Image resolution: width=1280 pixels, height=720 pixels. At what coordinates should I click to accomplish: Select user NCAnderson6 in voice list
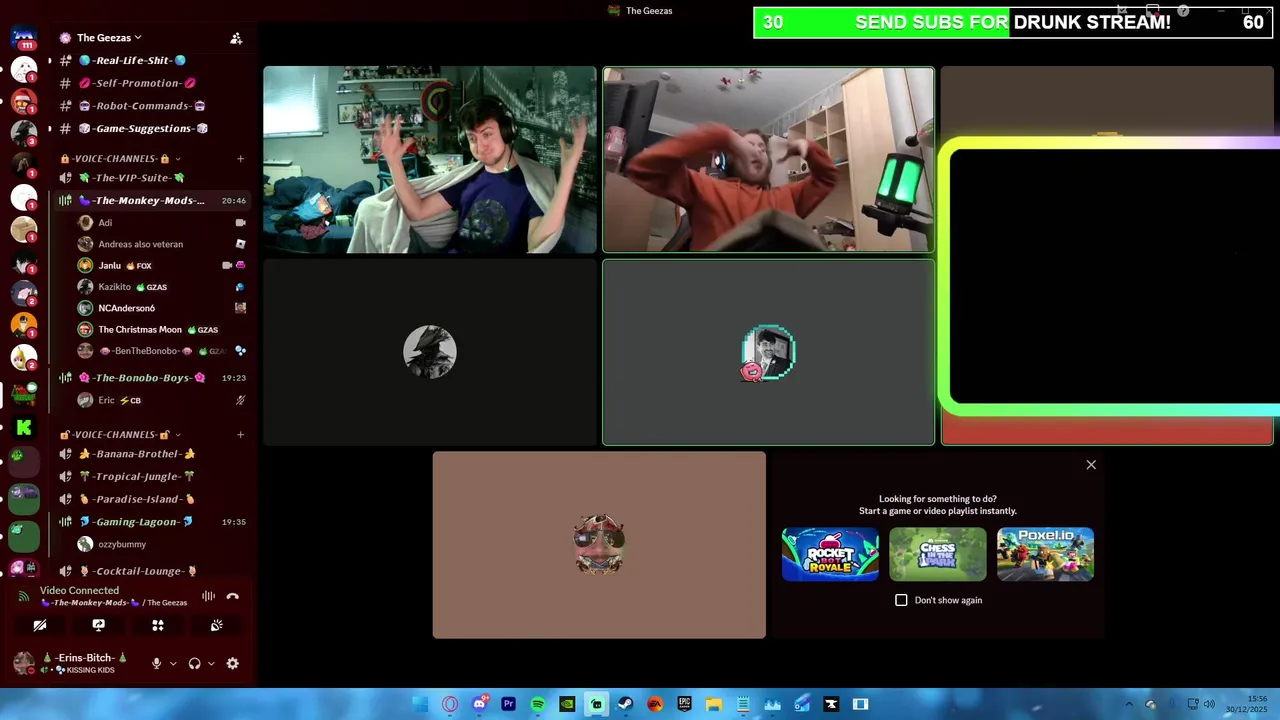(160, 308)
